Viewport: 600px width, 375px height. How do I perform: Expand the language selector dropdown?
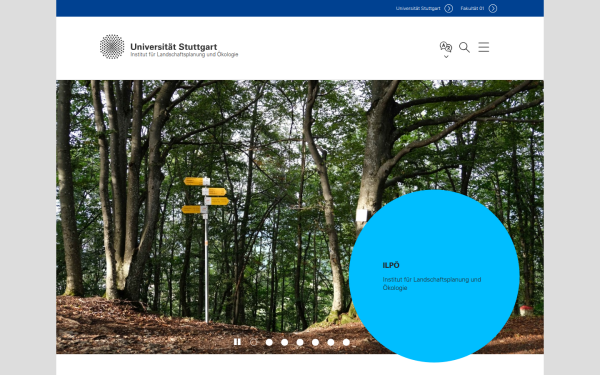click(x=446, y=50)
